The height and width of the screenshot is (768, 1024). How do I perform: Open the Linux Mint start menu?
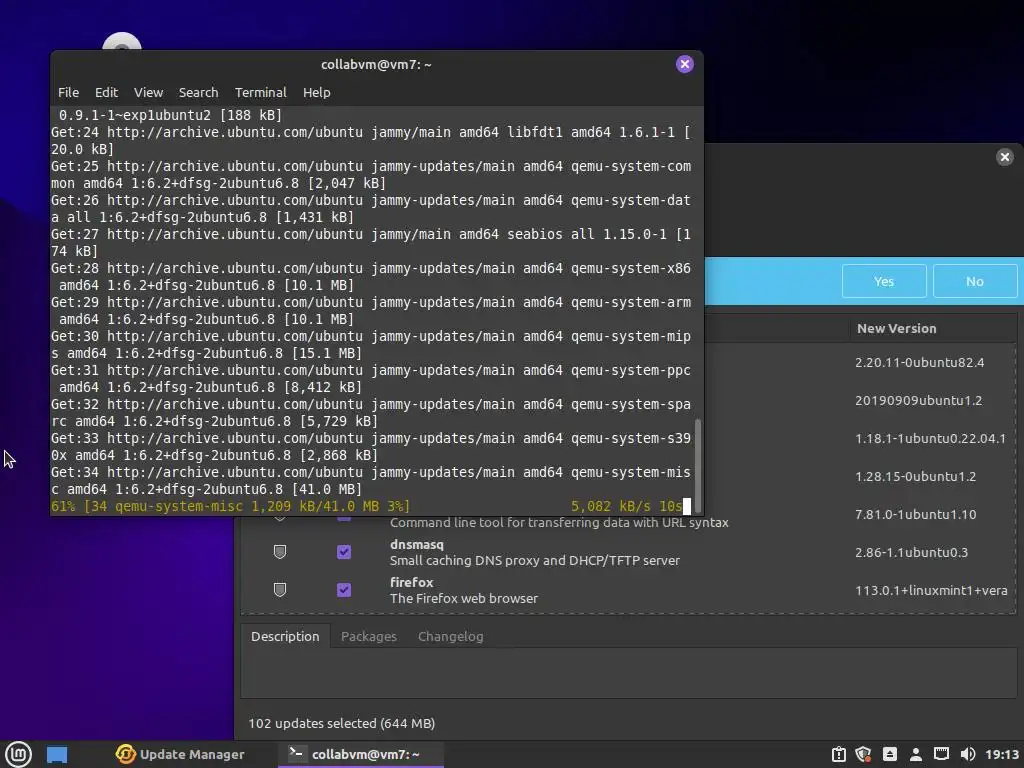coord(18,754)
